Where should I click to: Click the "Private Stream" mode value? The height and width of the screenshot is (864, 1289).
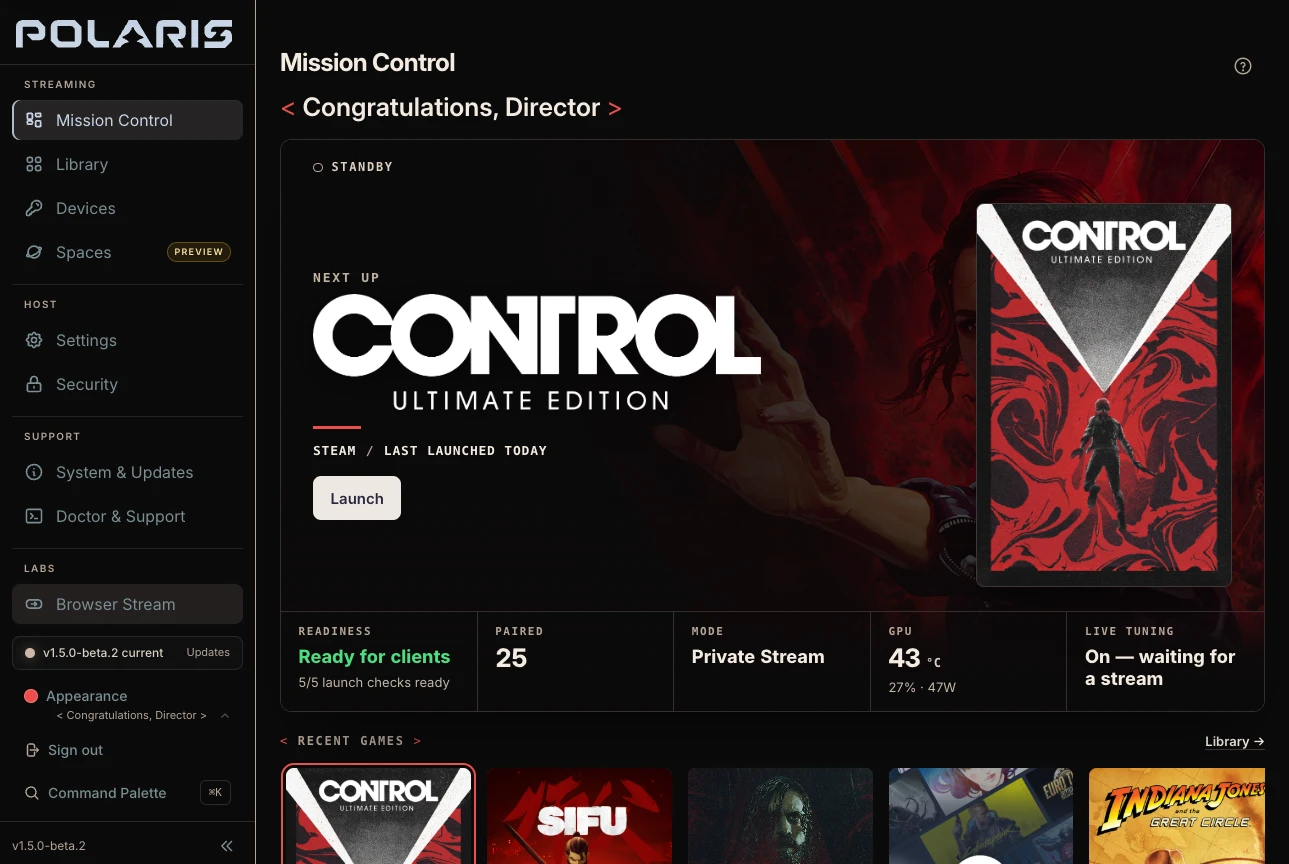[758, 657]
